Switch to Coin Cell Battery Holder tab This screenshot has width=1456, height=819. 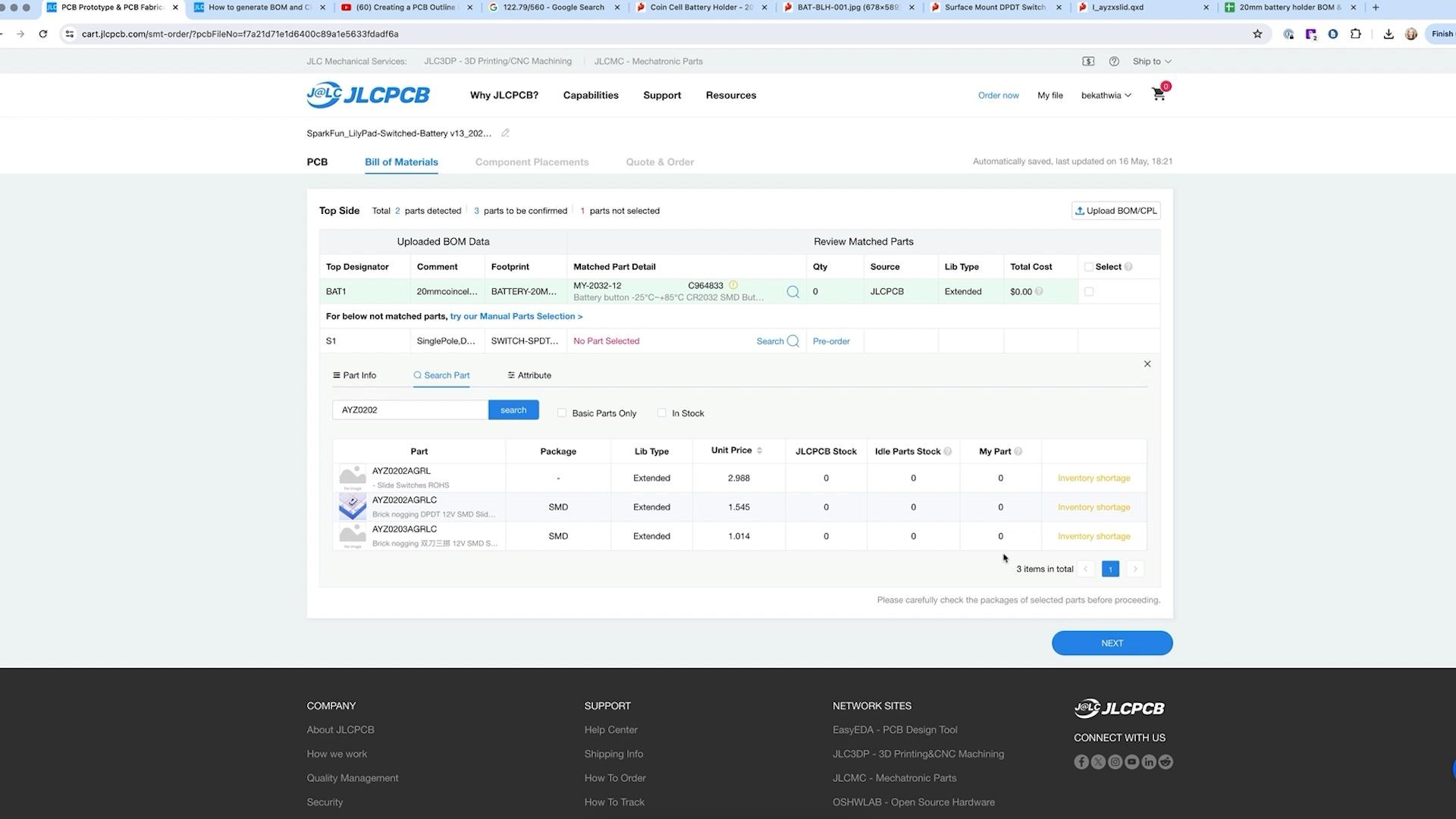click(702, 8)
